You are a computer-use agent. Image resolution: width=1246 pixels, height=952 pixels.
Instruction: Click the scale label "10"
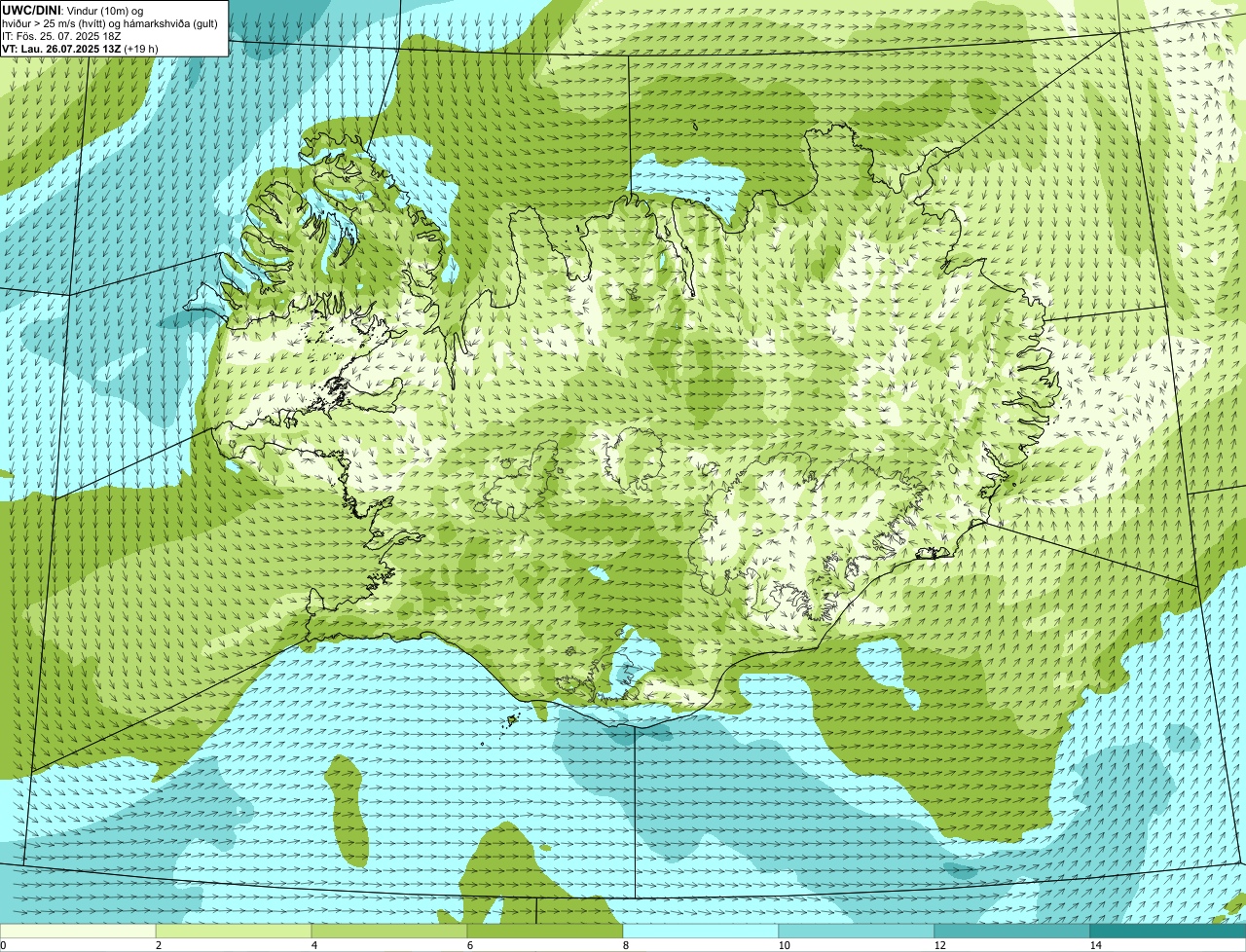click(784, 945)
